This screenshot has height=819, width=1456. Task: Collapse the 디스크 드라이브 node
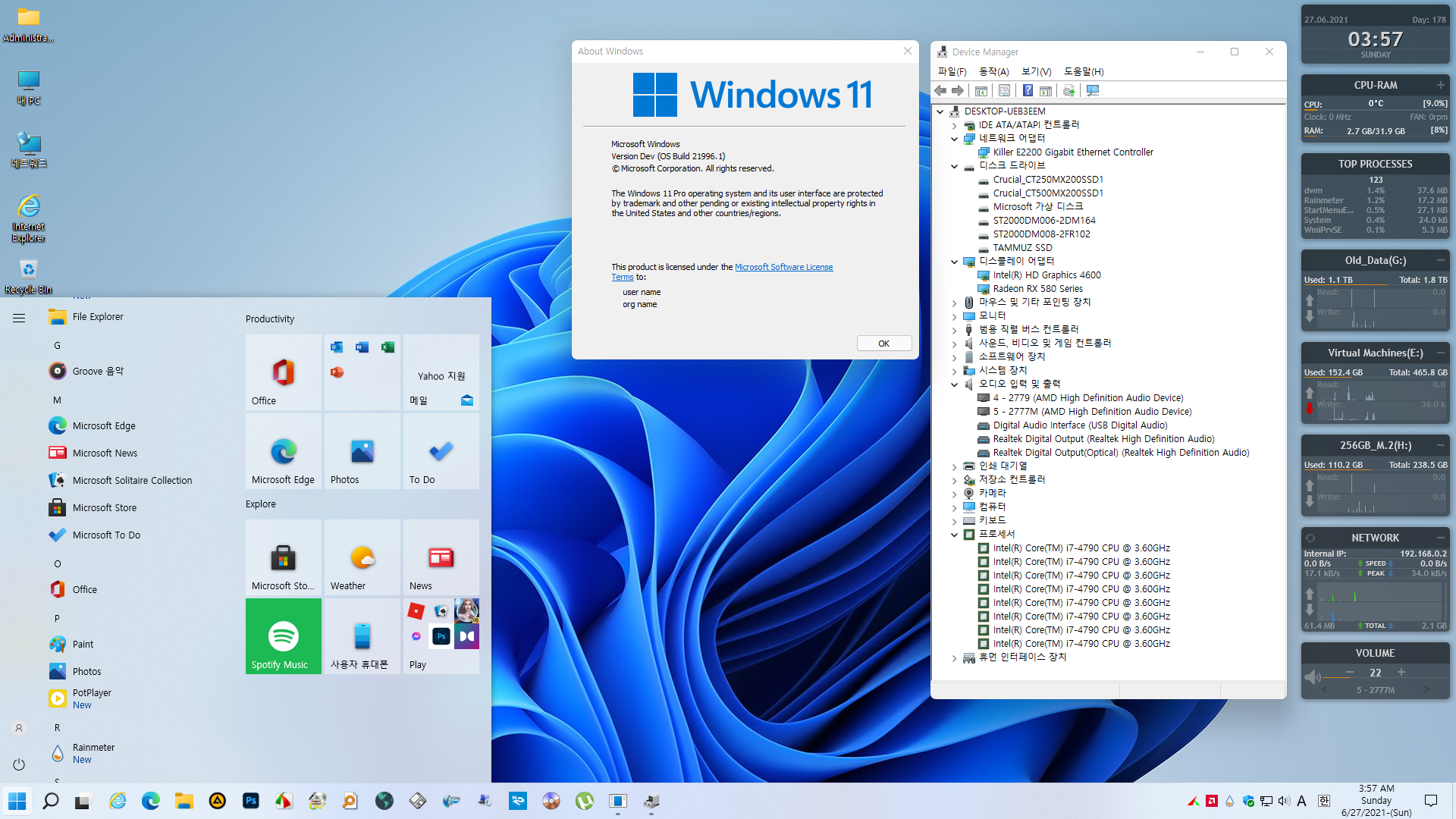tap(955, 166)
